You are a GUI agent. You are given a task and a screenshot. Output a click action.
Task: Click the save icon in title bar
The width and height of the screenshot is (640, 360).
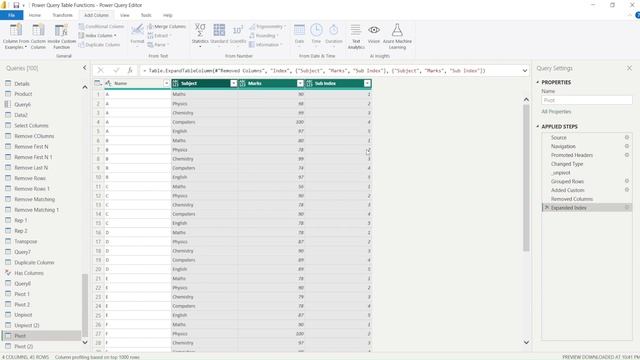[16, 5]
